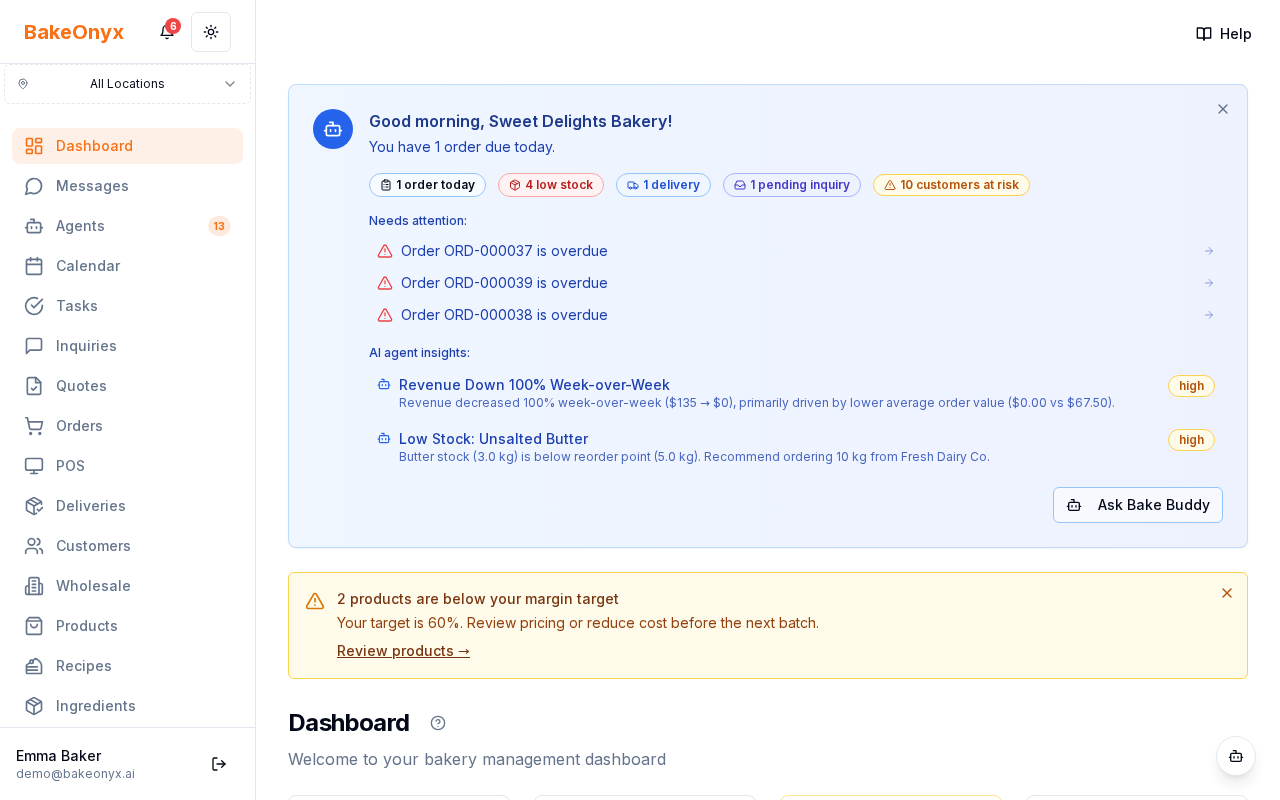
Task: Select the 1 pending inquiry chip
Action: (x=792, y=185)
